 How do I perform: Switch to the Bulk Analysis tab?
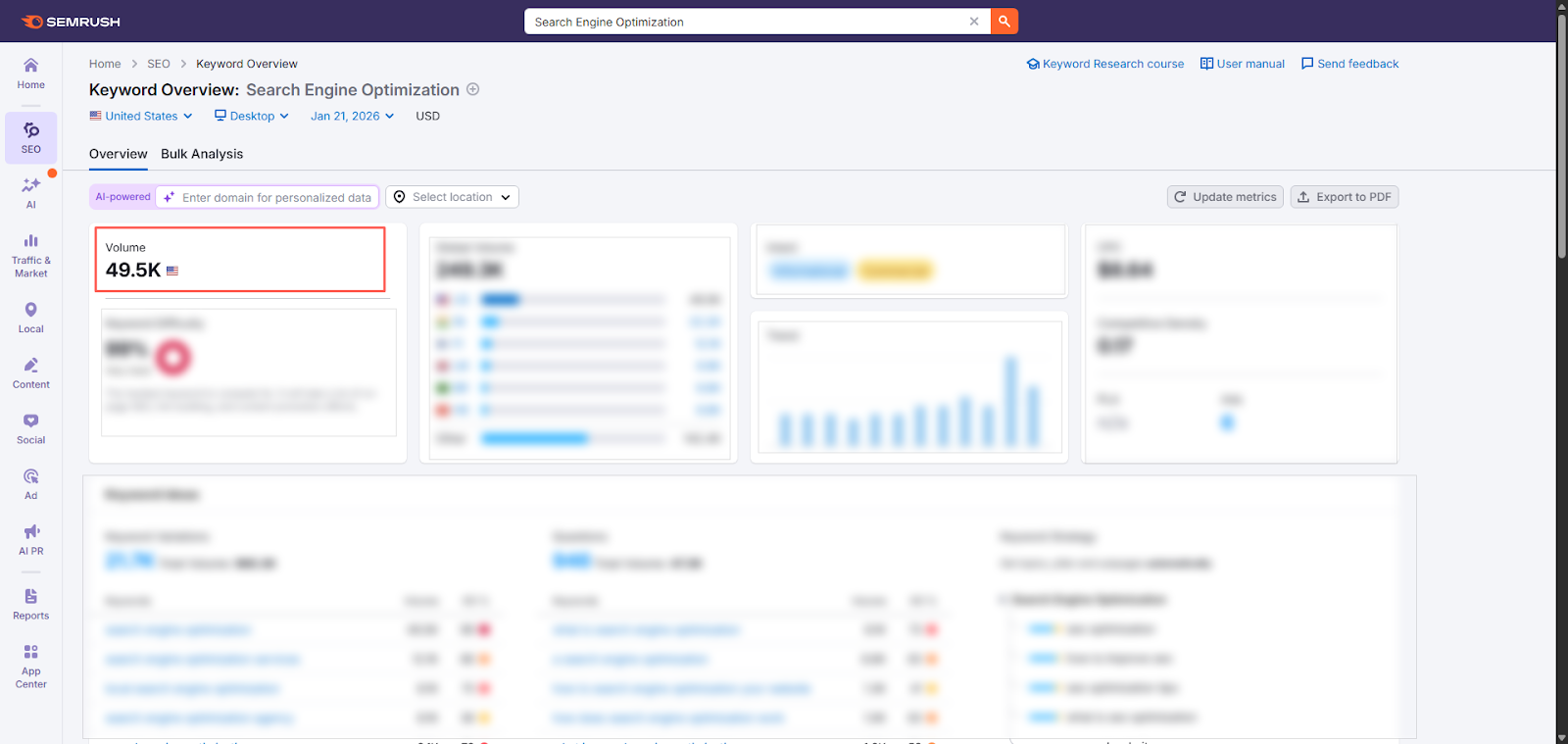(x=202, y=154)
